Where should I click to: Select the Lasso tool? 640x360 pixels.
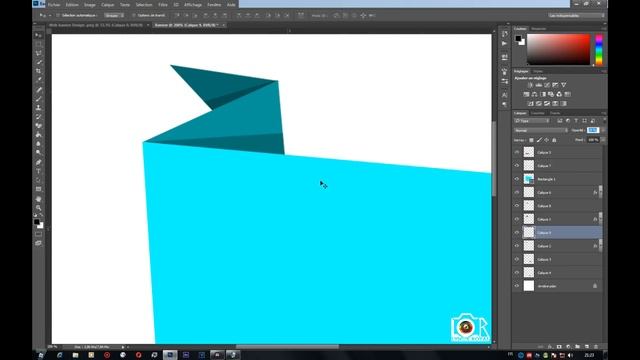point(38,53)
